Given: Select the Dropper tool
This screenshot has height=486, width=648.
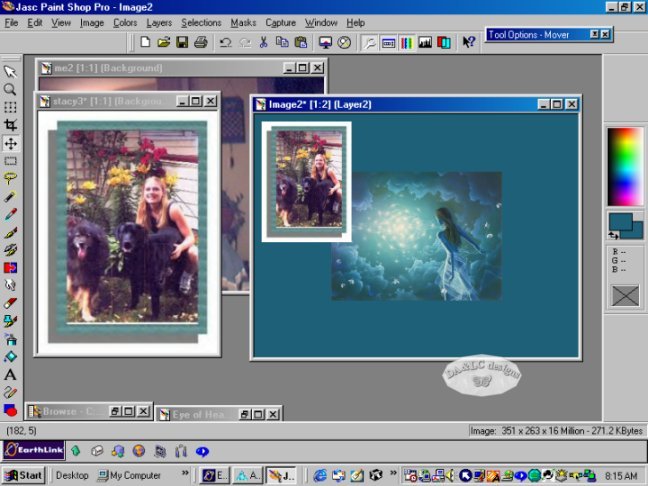Looking at the screenshot, I should pyautogui.click(x=10, y=214).
